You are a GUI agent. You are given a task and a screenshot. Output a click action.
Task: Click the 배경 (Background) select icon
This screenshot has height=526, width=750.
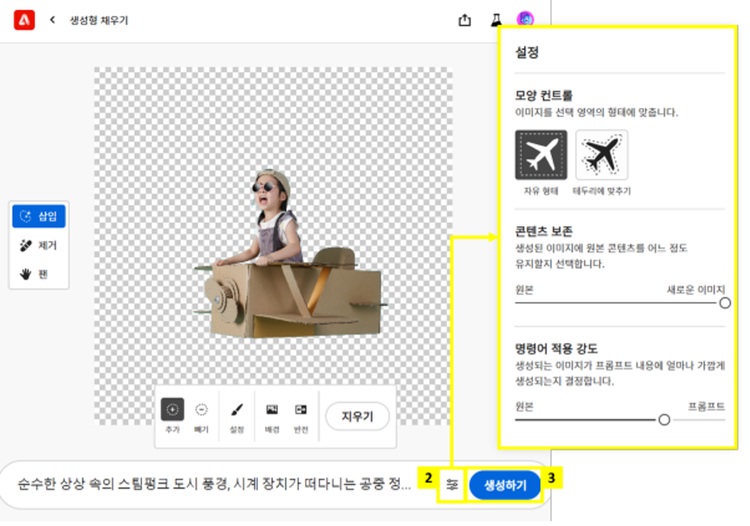pos(272,416)
